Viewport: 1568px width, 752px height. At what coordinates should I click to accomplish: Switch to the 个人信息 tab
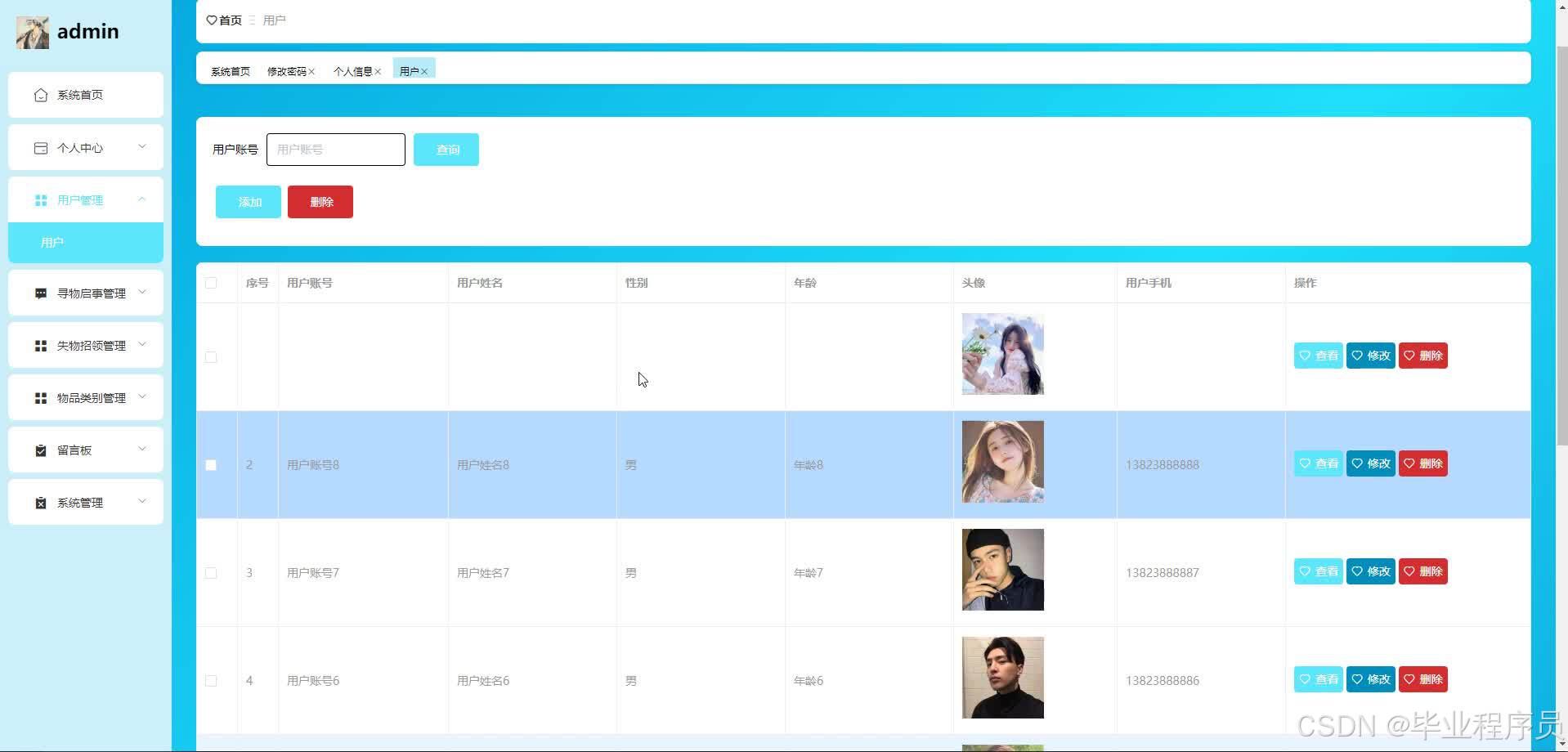pyautogui.click(x=353, y=72)
